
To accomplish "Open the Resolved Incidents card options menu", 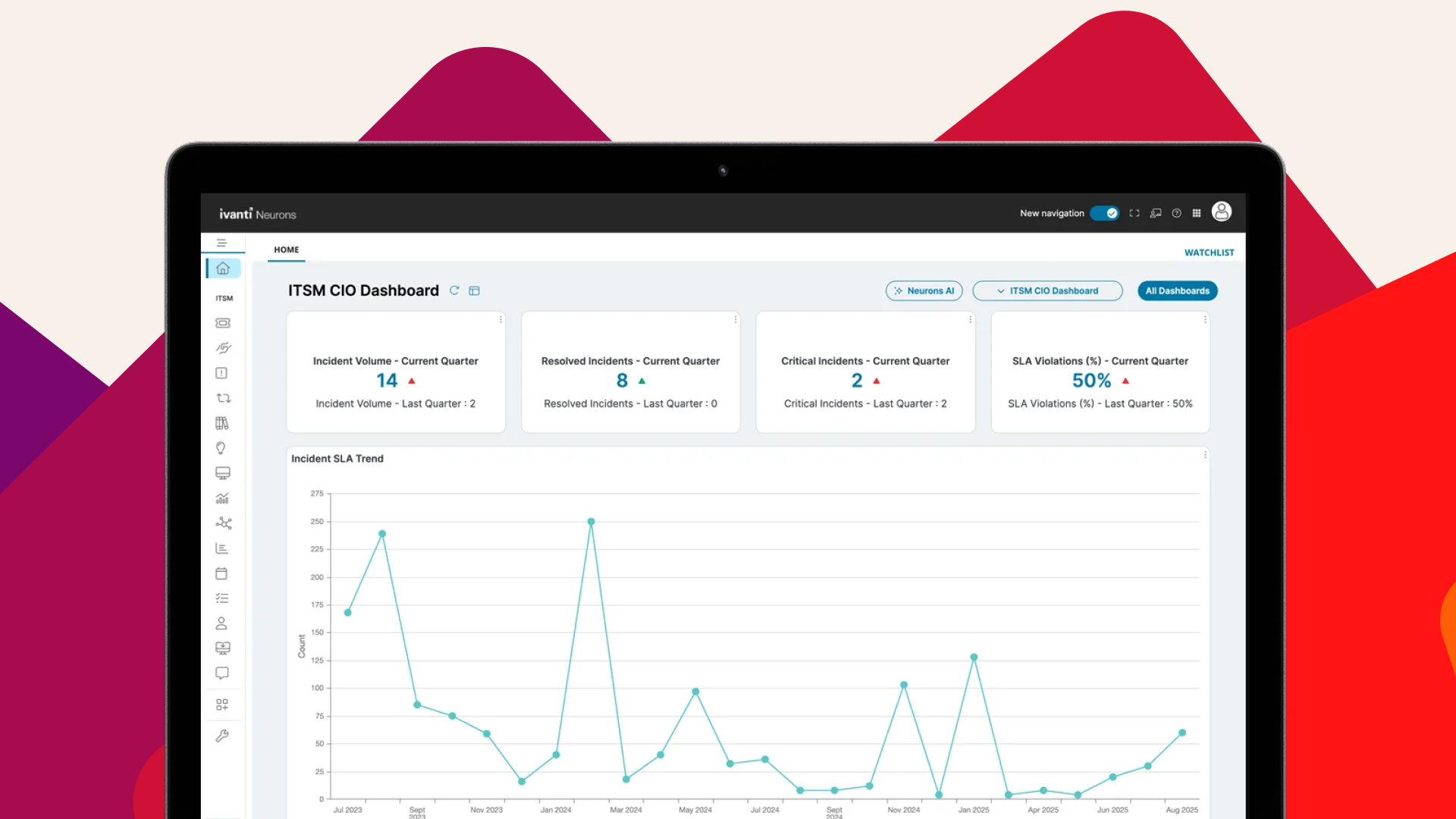I will click(736, 319).
